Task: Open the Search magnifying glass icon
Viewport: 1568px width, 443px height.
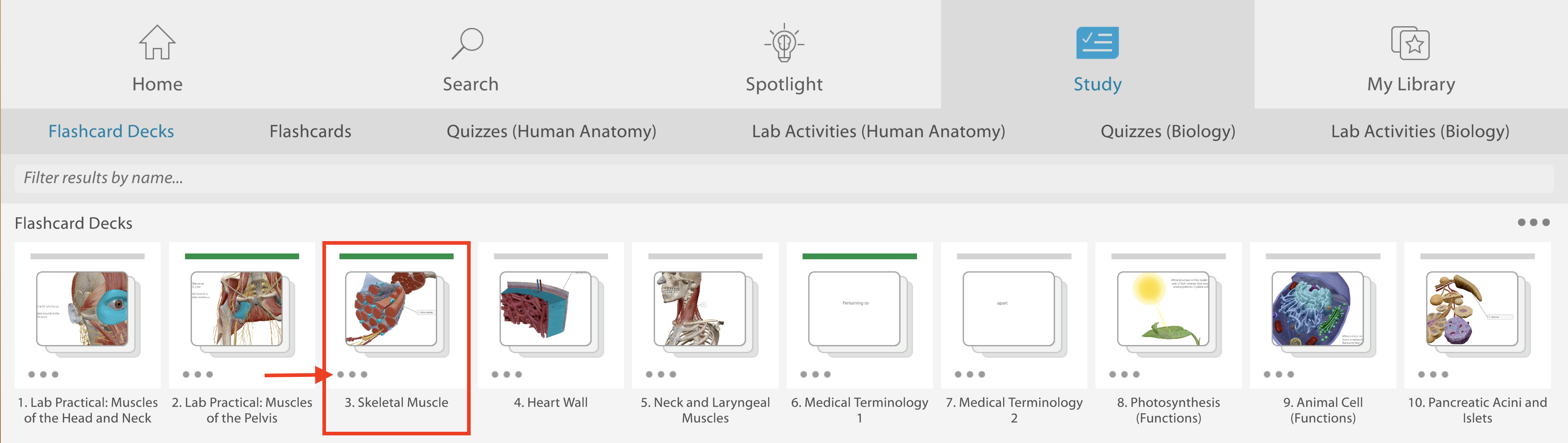Action: point(467,43)
